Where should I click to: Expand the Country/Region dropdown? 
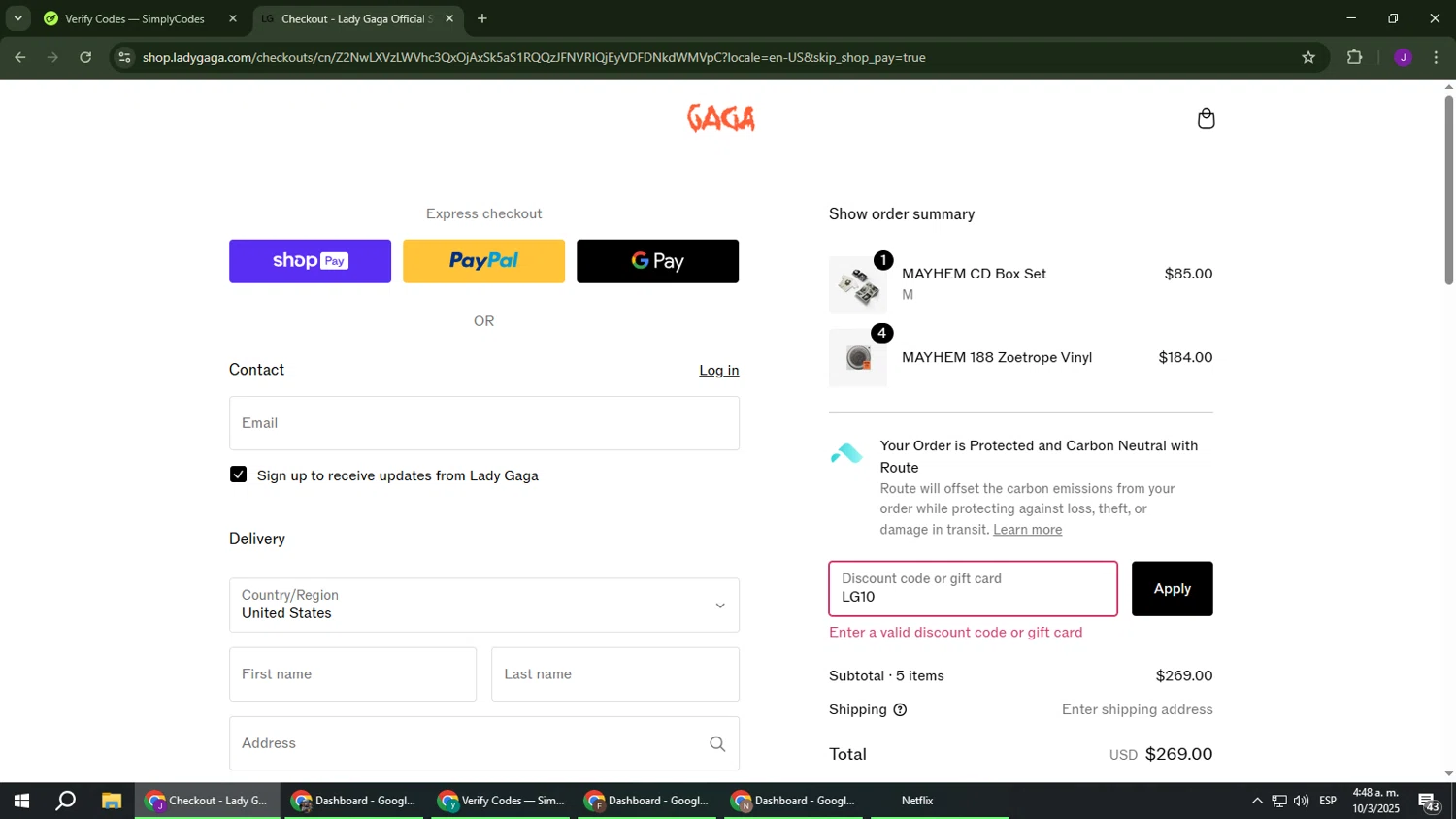[x=484, y=606]
